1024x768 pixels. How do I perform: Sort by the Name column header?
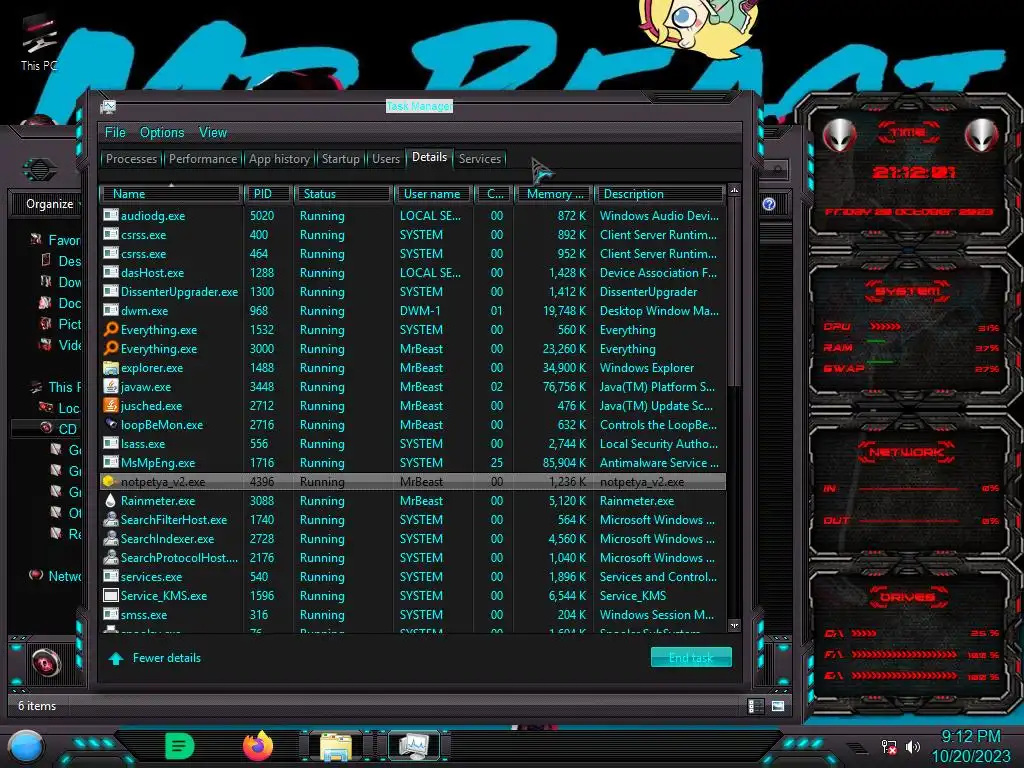(x=170, y=194)
